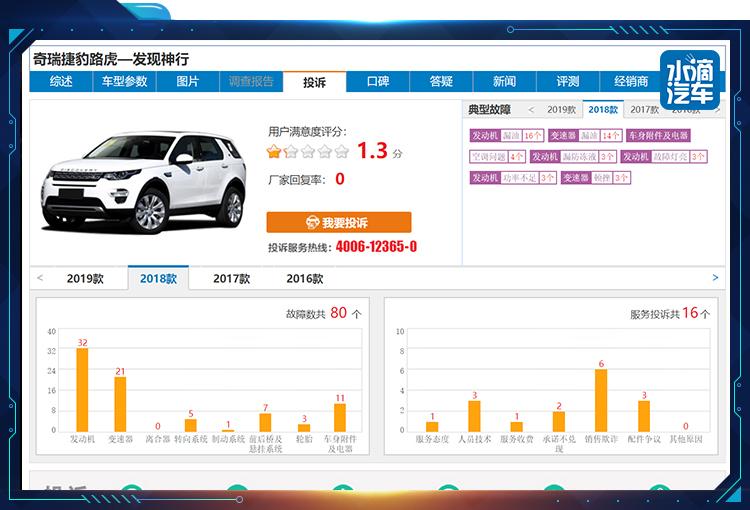Click the first filled orange rating star
The height and width of the screenshot is (510, 750).
point(274,152)
